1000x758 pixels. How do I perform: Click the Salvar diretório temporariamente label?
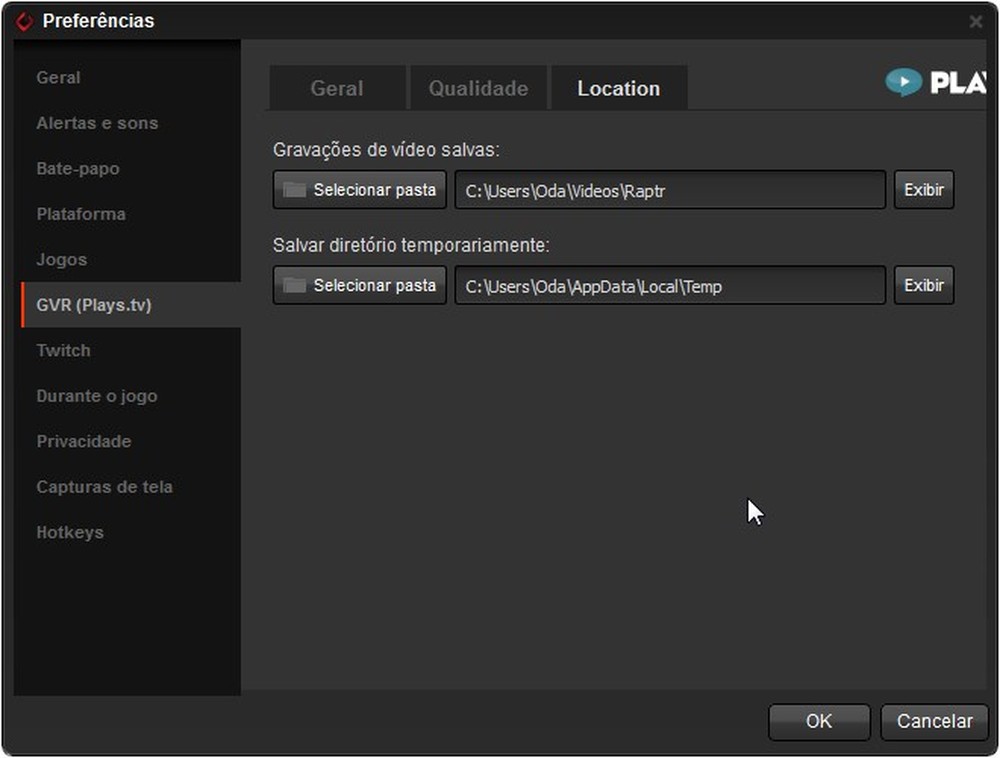(411, 245)
